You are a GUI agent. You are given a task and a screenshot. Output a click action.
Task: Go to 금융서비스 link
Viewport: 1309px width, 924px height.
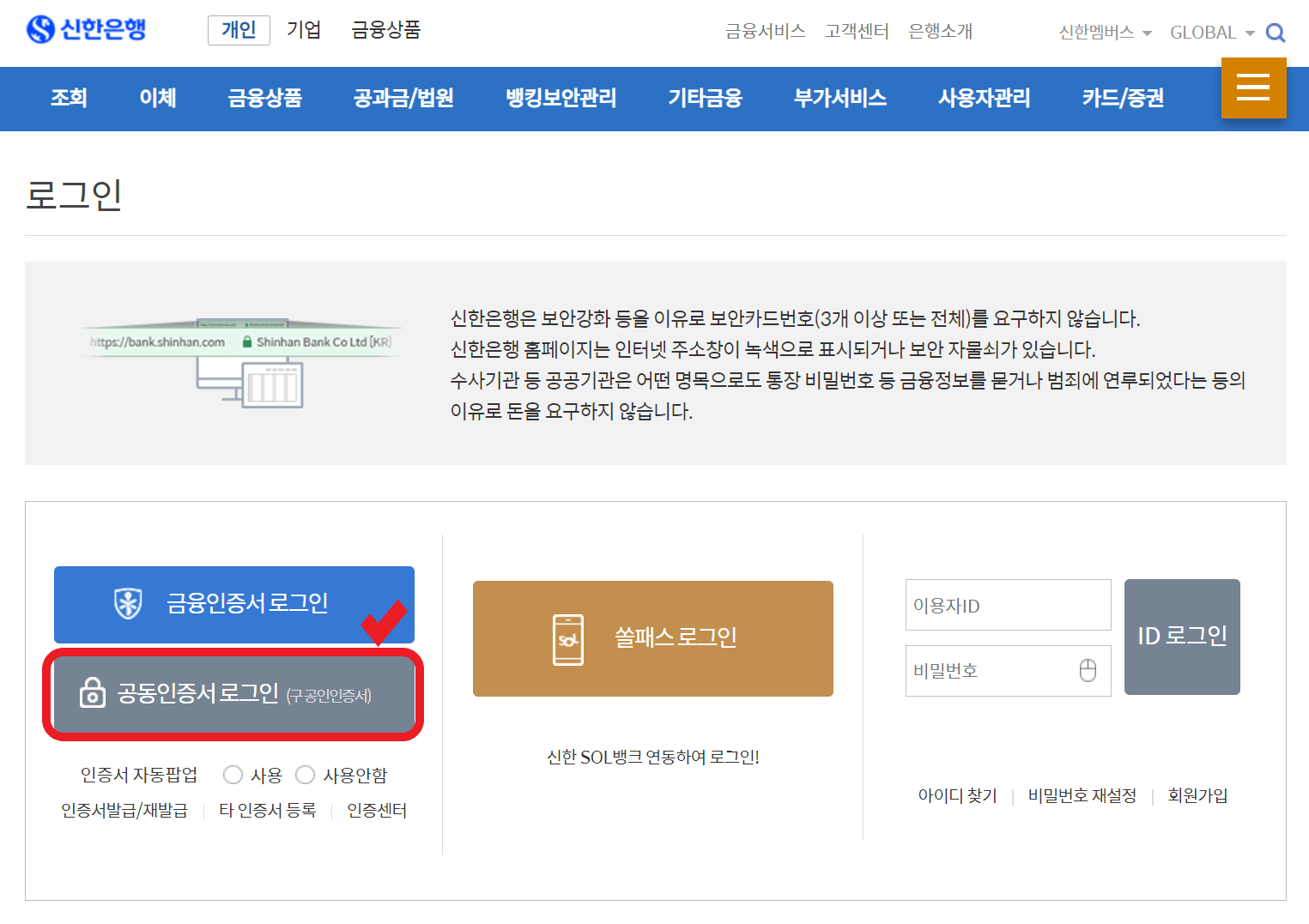(x=765, y=32)
